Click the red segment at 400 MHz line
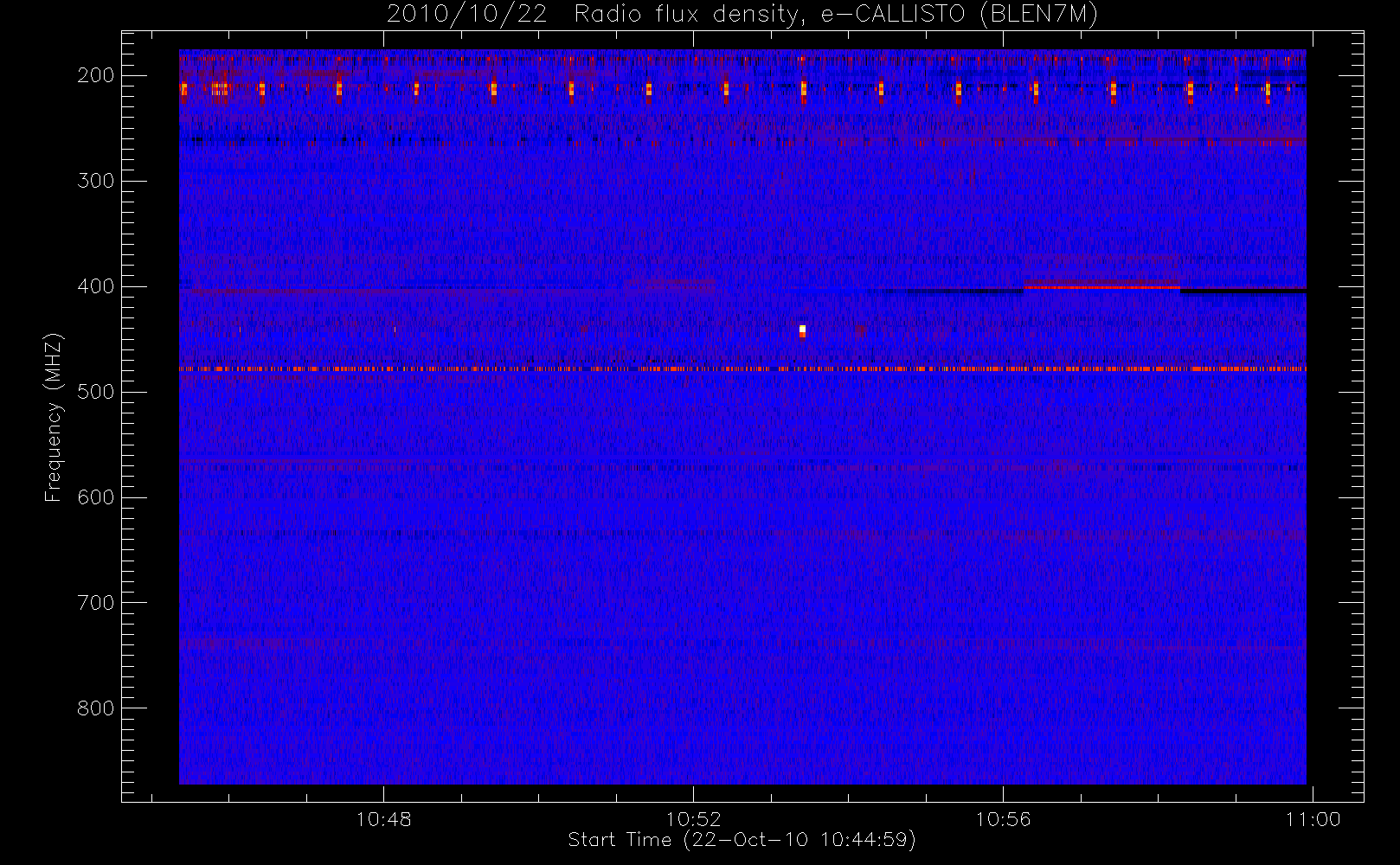 pyautogui.click(x=1101, y=286)
